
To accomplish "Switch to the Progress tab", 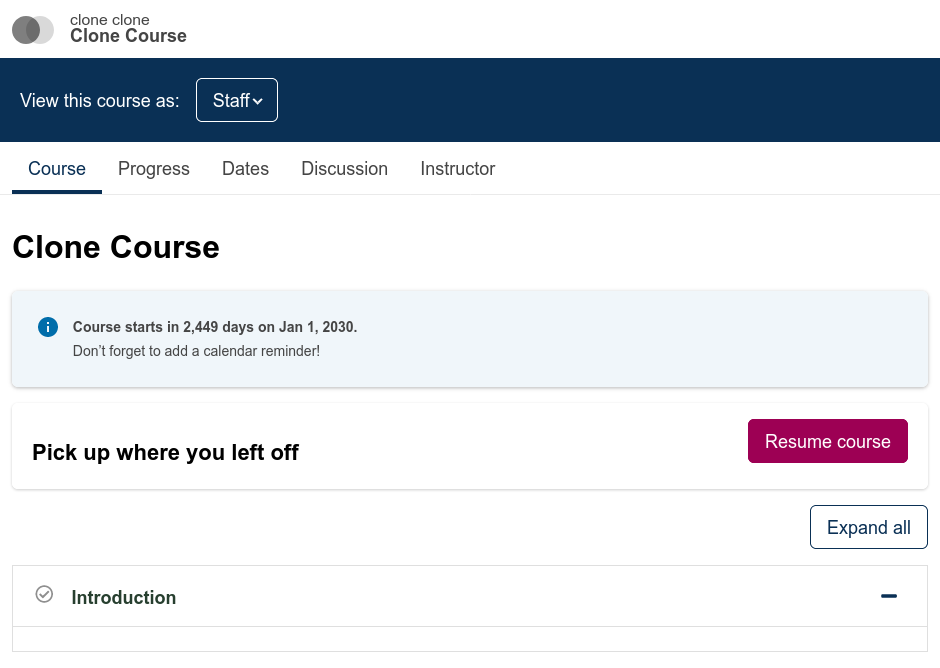I will 153,168.
